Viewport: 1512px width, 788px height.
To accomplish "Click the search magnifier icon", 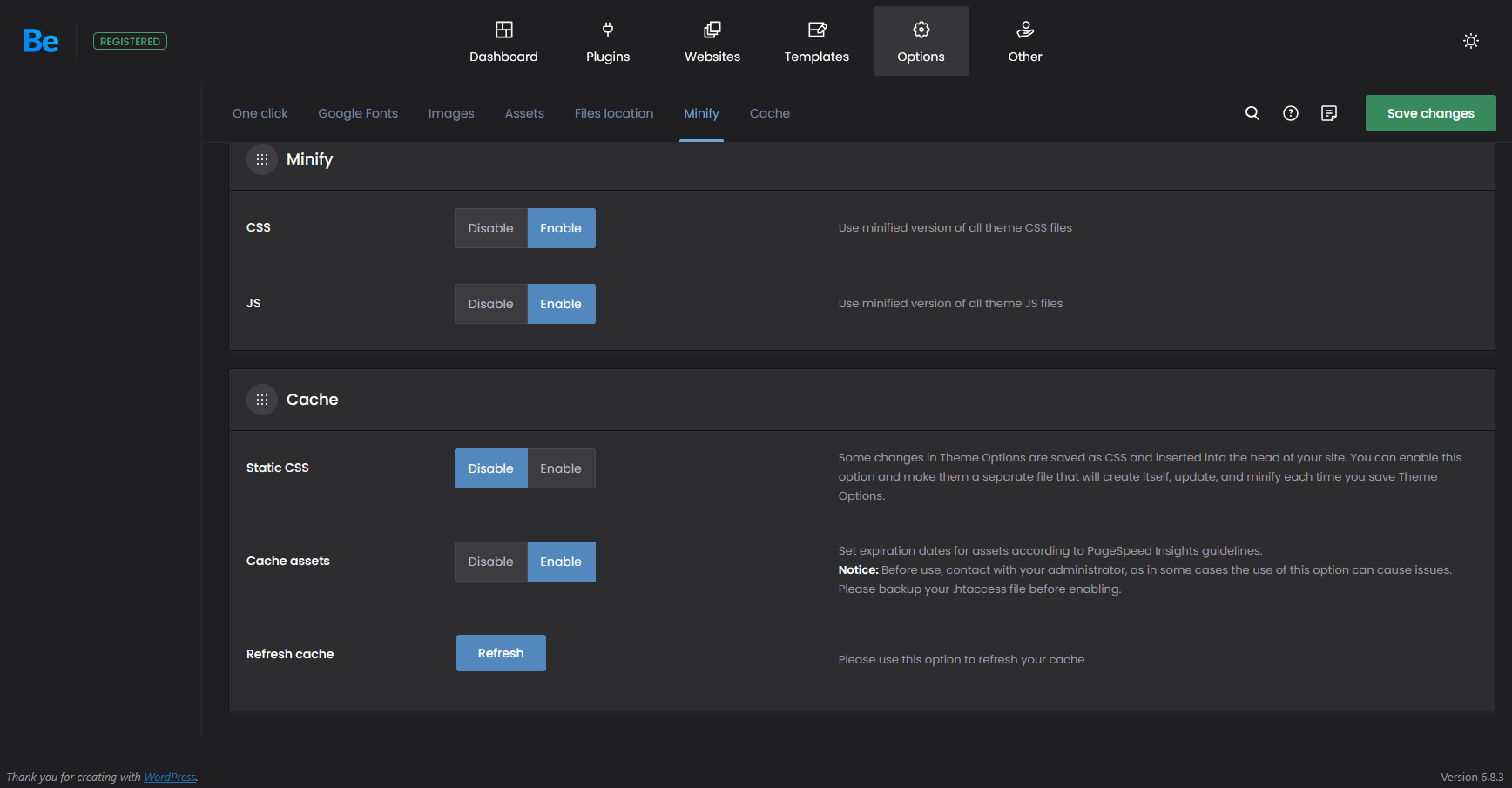I will coord(1252,113).
